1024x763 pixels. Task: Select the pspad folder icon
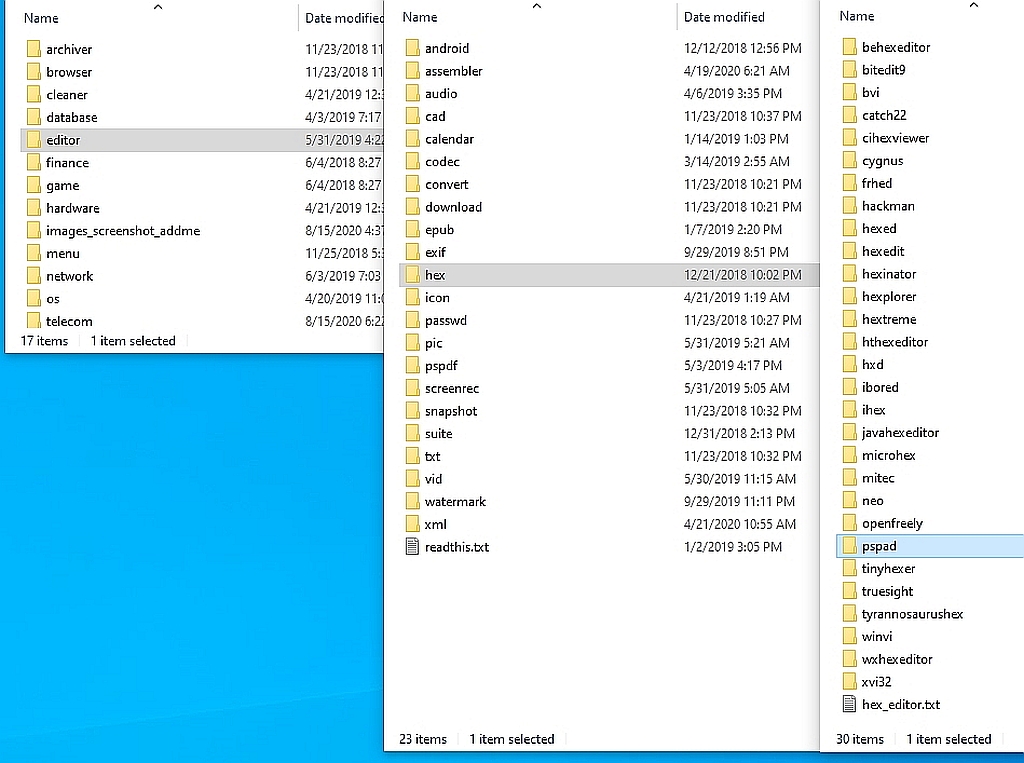pos(849,546)
